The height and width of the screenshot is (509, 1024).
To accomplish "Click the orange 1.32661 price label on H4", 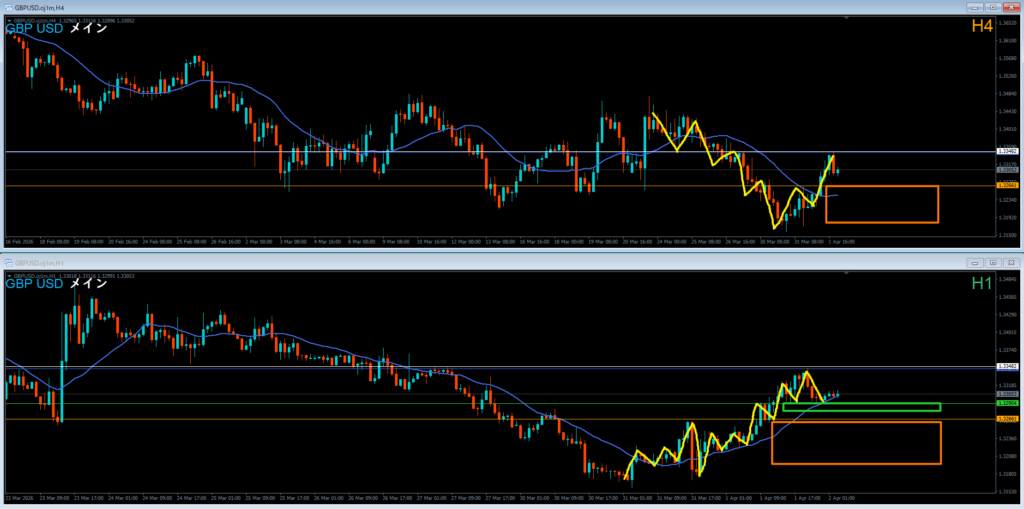I will tap(1007, 185).
